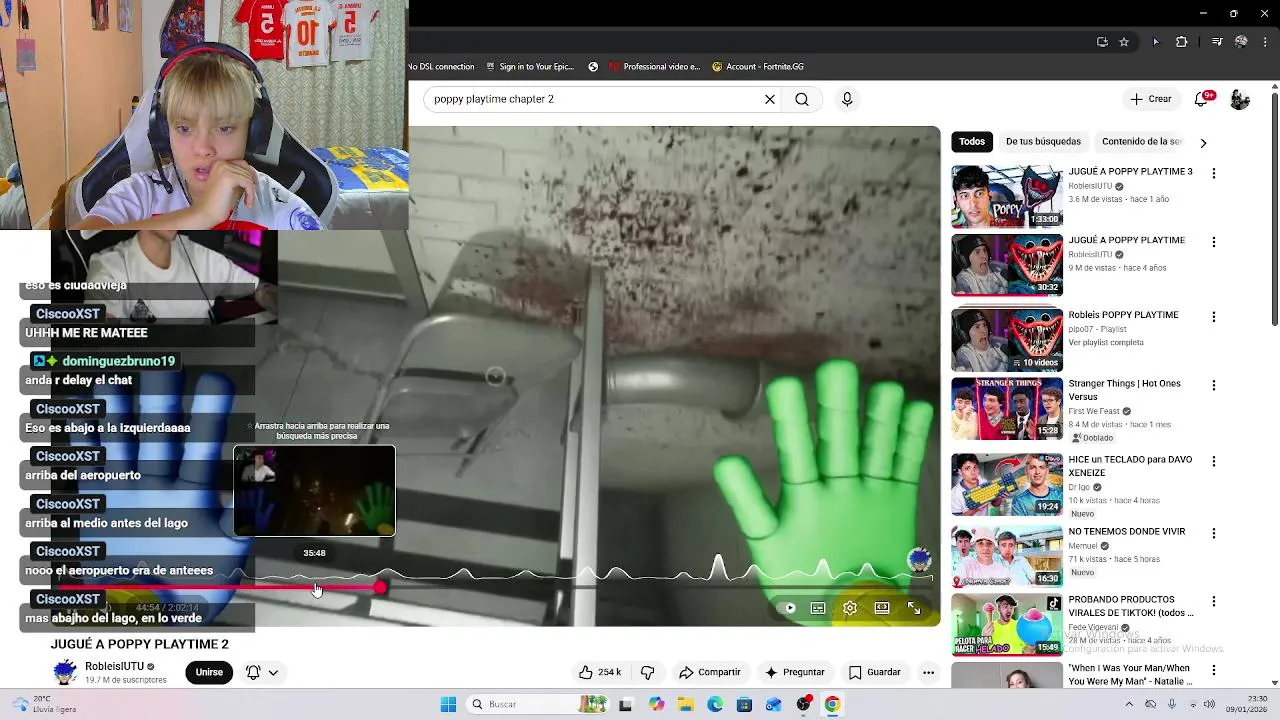Click the taskbar Buscar search field
The width and height of the screenshot is (1280, 720).
point(538,704)
